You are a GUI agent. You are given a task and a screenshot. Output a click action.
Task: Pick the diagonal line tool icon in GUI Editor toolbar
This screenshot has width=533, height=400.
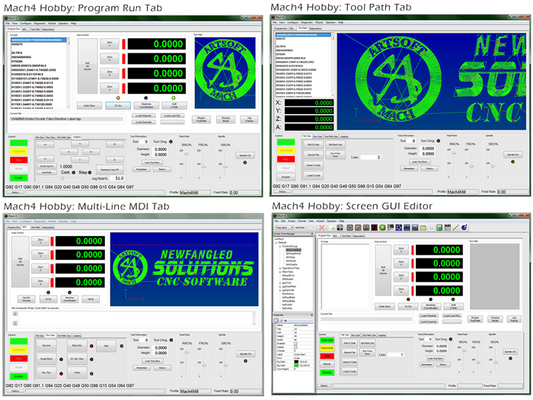(x=456, y=227)
